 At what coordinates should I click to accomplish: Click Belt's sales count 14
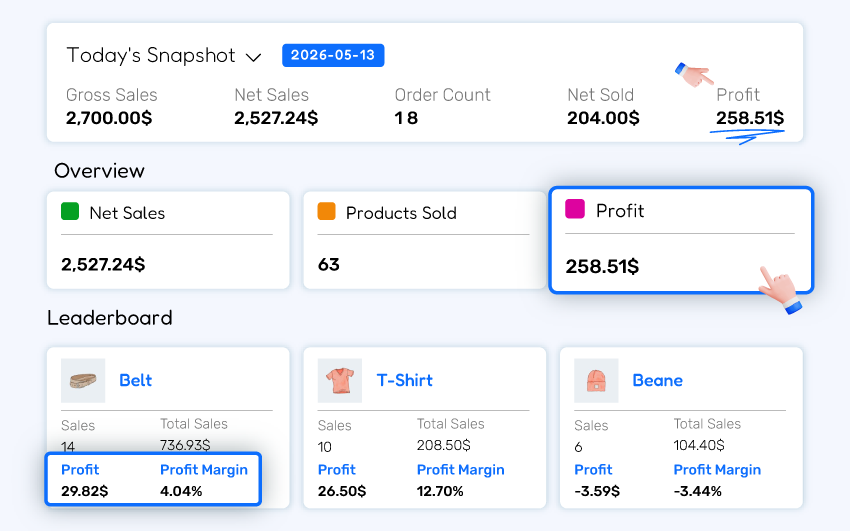pyautogui.click(x=68, y=447)
